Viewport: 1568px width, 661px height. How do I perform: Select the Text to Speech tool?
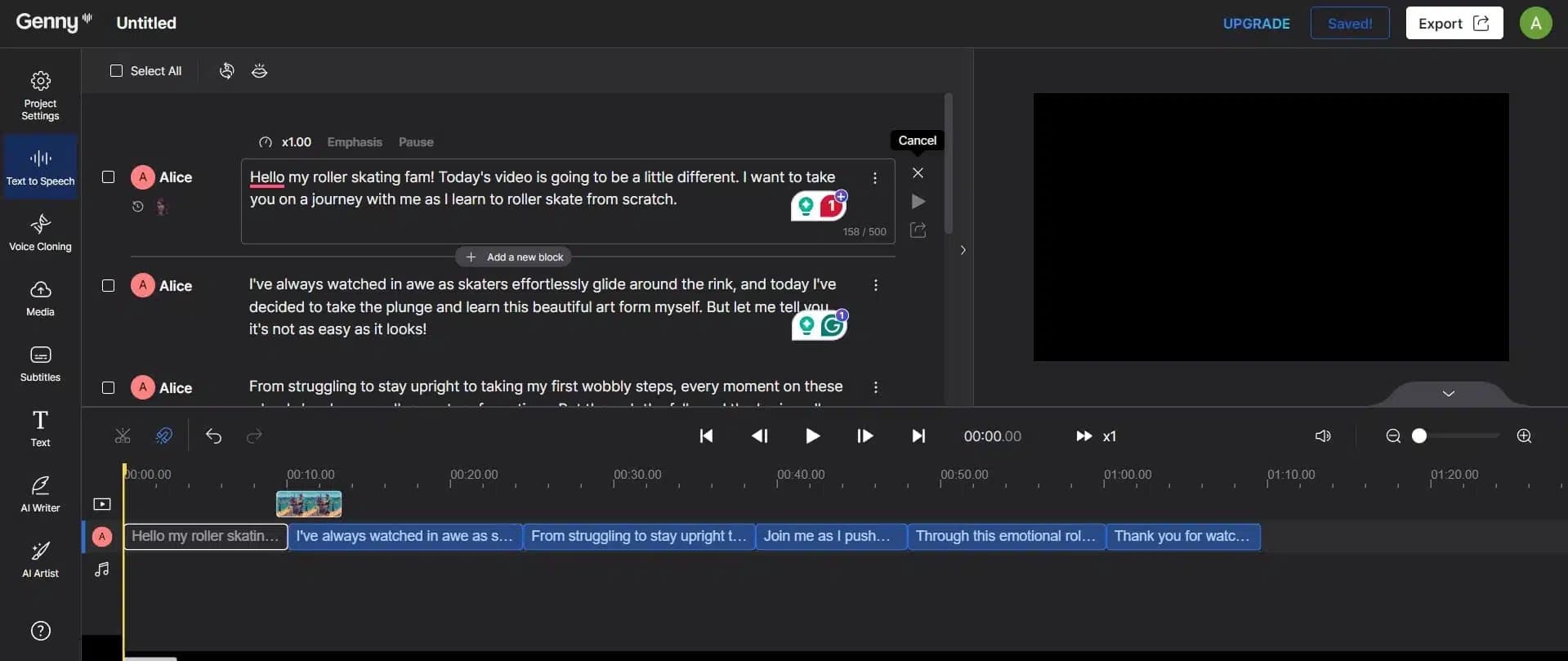click(40, 167)
